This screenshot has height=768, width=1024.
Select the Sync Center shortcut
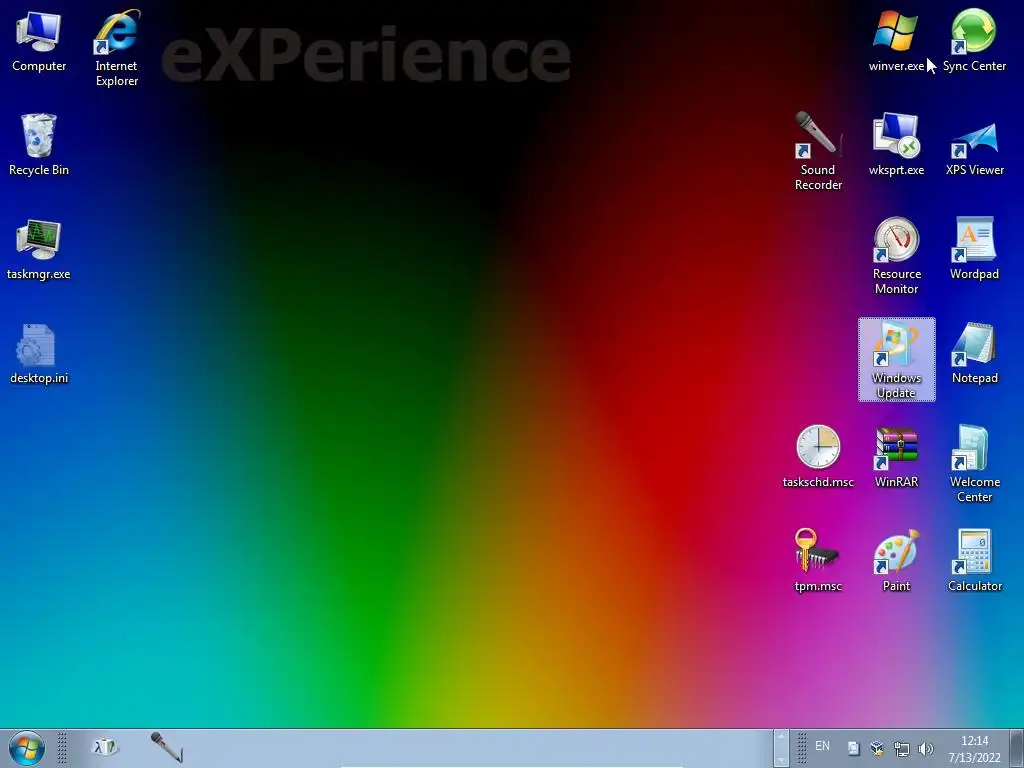coord(974,40)
